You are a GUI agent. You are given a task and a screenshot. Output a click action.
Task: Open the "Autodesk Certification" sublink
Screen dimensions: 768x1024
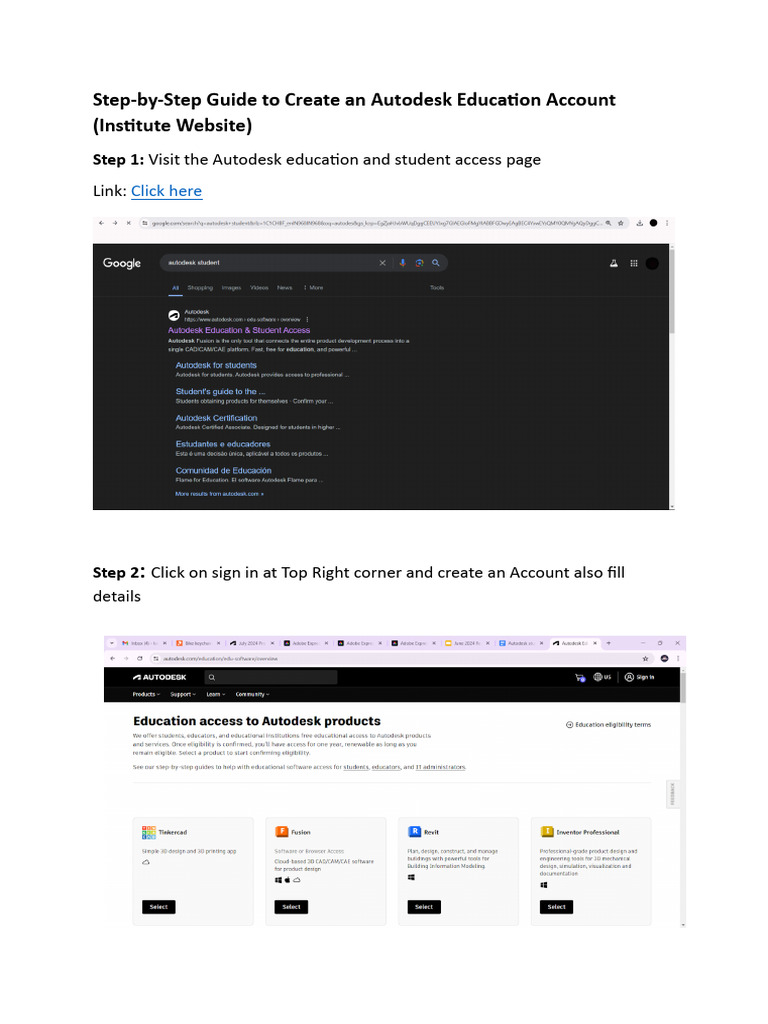pos(216,418)
